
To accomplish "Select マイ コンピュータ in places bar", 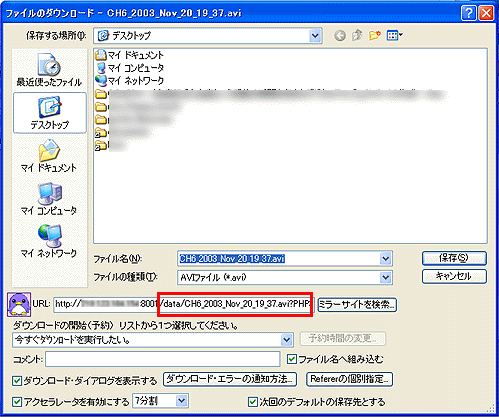I will click(x=49, y=199).
